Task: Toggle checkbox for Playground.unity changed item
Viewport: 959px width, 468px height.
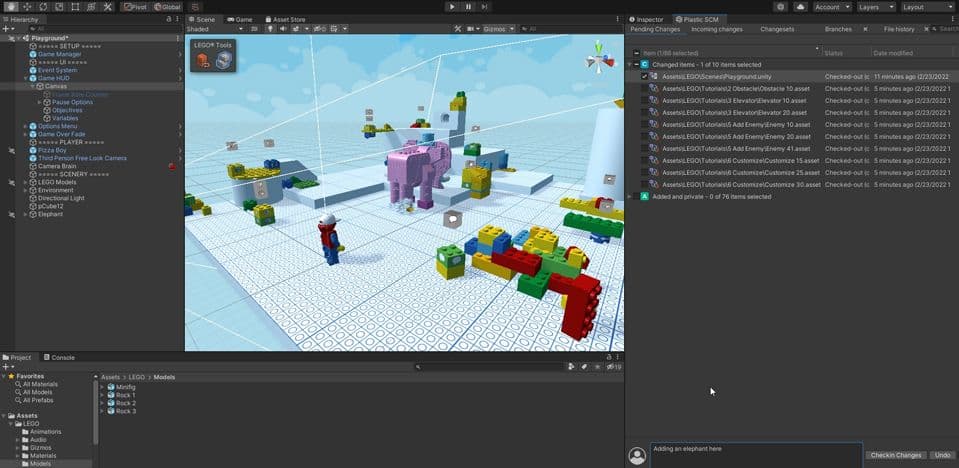Action: (644, 76)
